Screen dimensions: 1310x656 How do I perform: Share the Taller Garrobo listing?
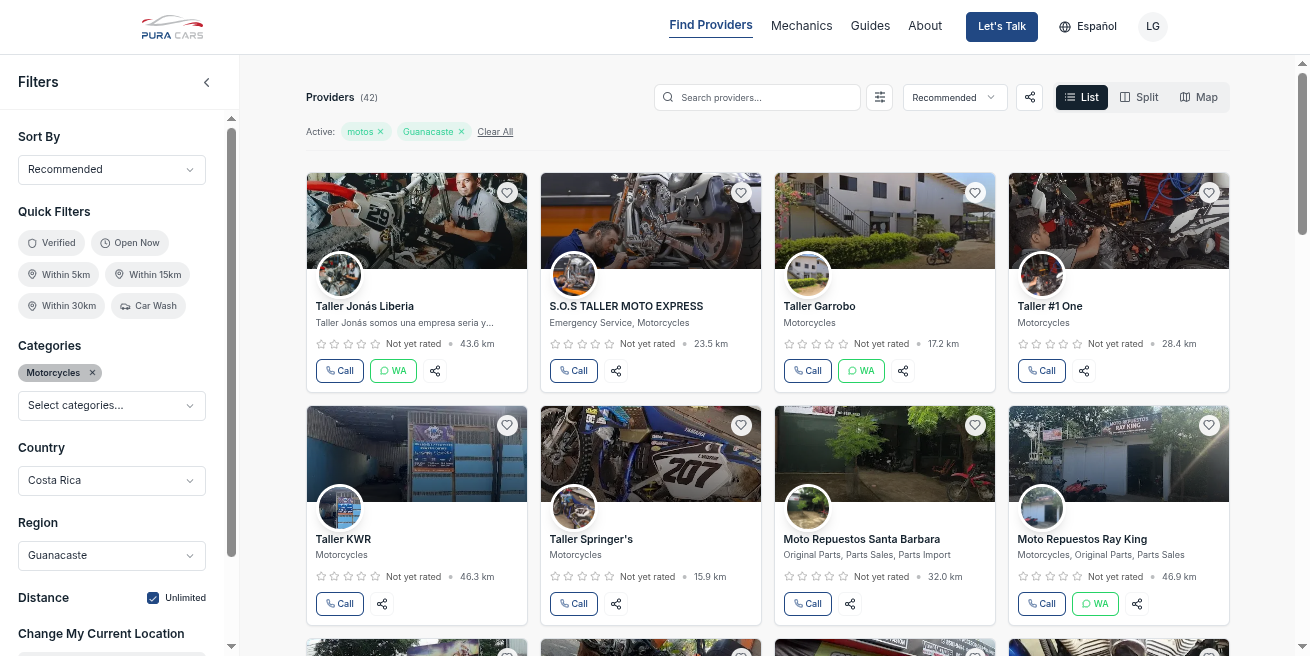(x=903, y=371)
